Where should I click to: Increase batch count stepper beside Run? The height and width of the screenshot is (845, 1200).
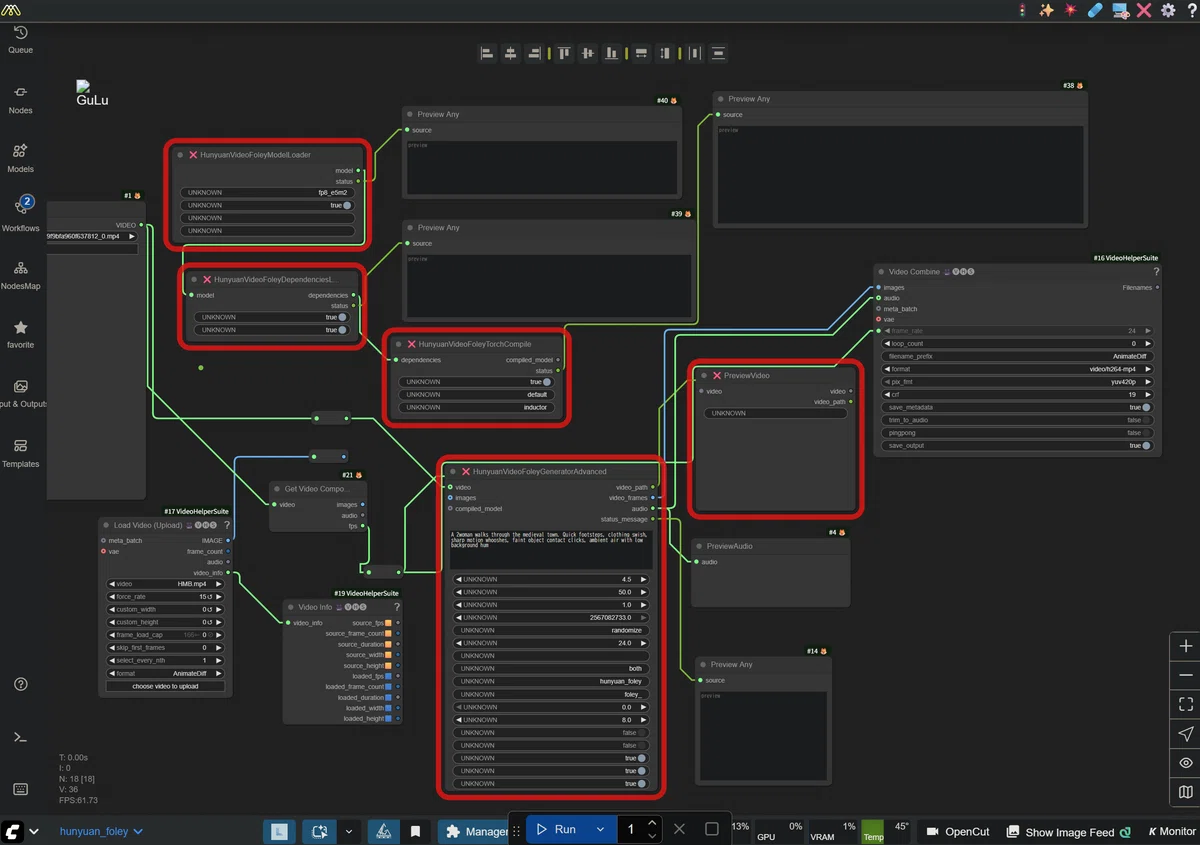coord(652,823)
